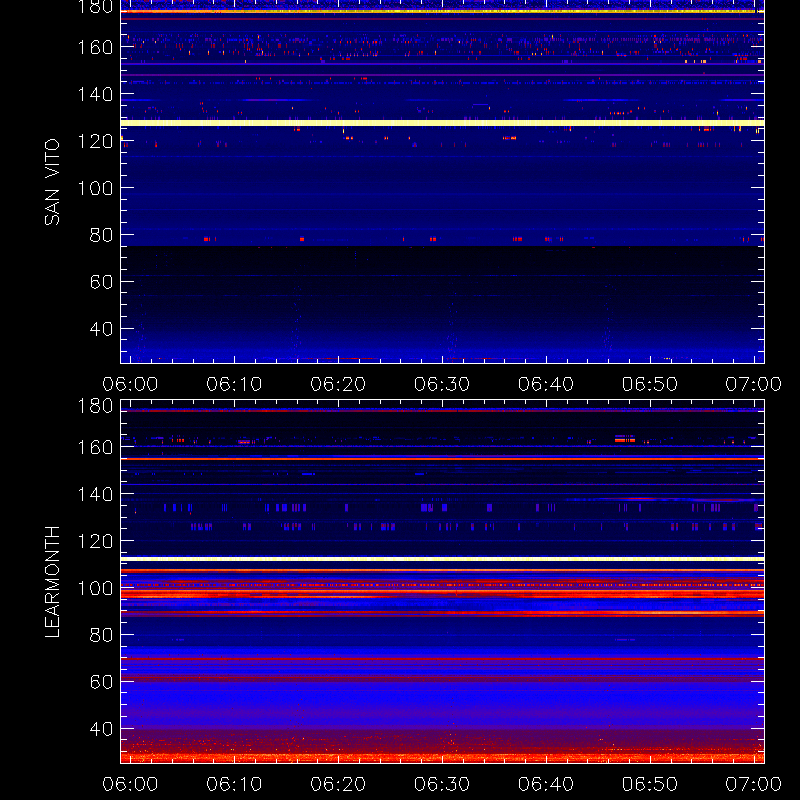Select the 80 label on Learmonth axis

tap(101, 635)
